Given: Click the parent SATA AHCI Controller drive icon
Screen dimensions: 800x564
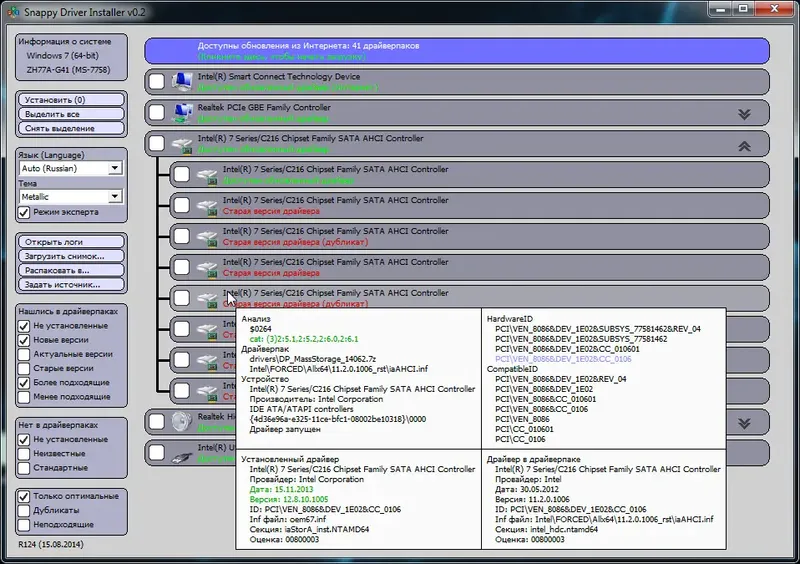Looking at the screenshot, I should point(182,144).
